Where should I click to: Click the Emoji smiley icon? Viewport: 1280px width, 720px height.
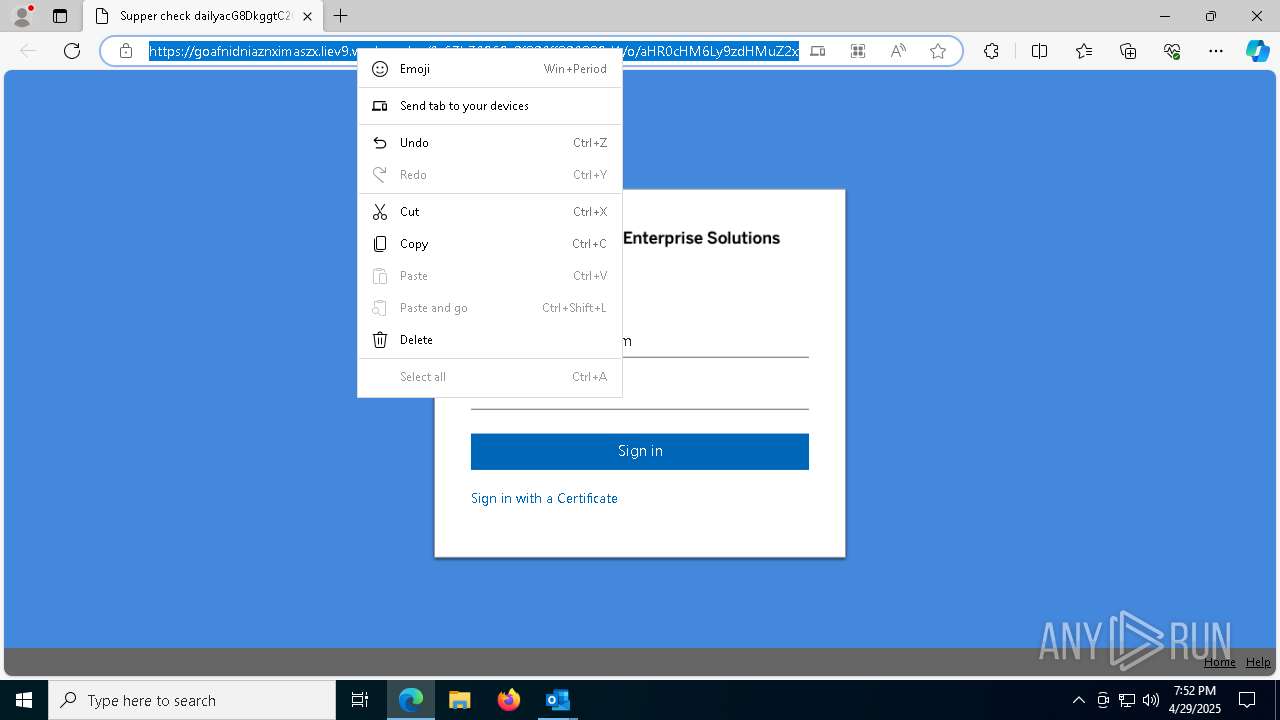[380, 69]
